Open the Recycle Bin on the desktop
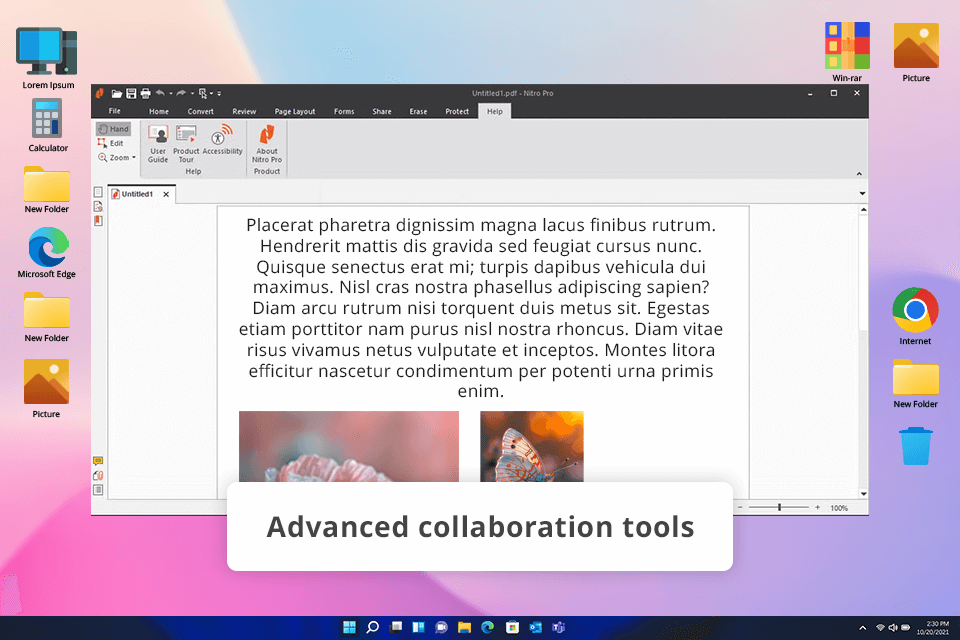Screen dimensions: 960x640 tap(915, 446)
